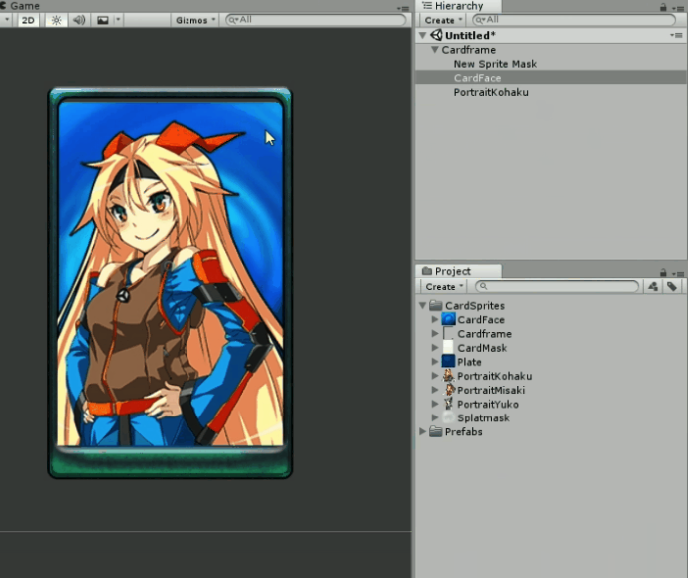688x578 pixels.
Task: Click Project search field
Action: pos(557,286)
